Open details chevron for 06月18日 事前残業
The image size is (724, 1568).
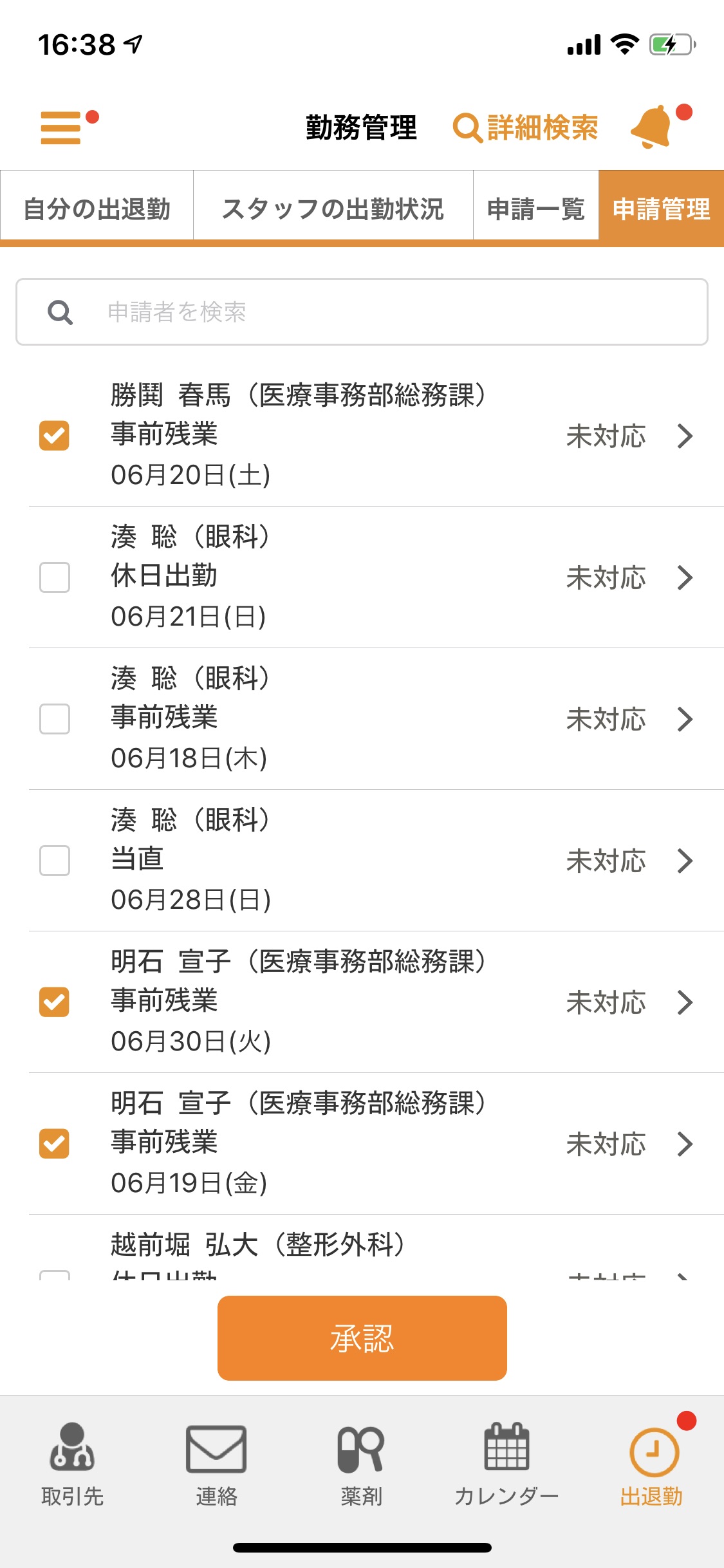pyautogui.click(x=685, y=719)
